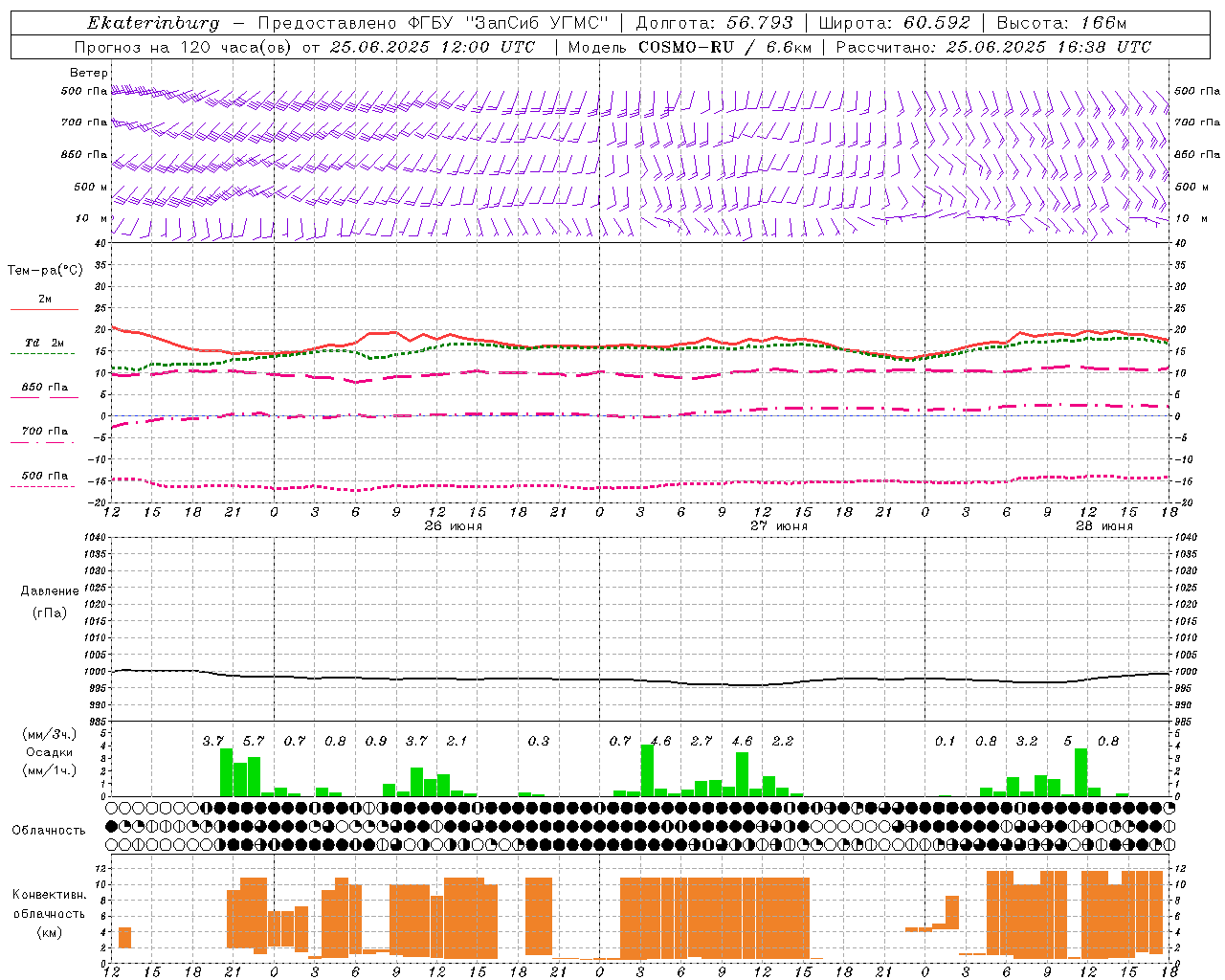Click the 'Конвективн.' convective cloud label
Image resolution: width=1225 pixels, height=980 pixels.
point(49,895)
